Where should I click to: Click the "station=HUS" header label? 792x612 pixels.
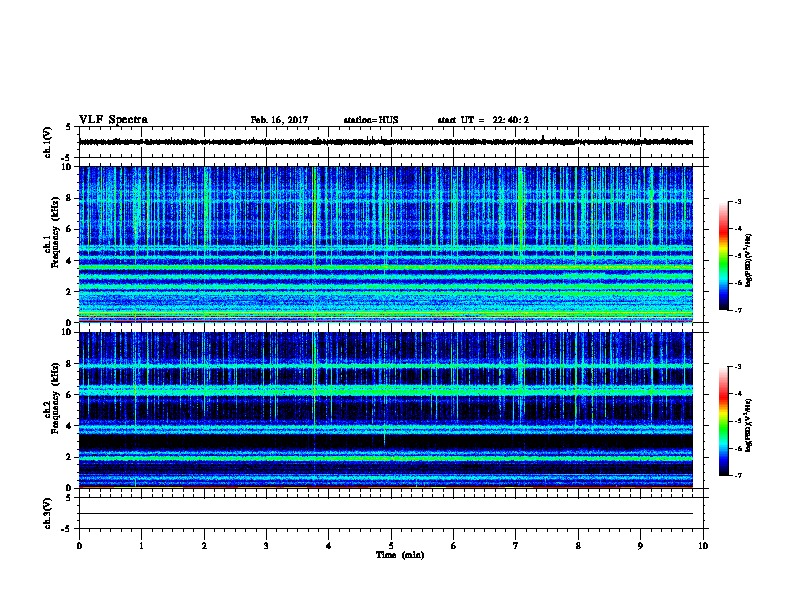(371, 120)
